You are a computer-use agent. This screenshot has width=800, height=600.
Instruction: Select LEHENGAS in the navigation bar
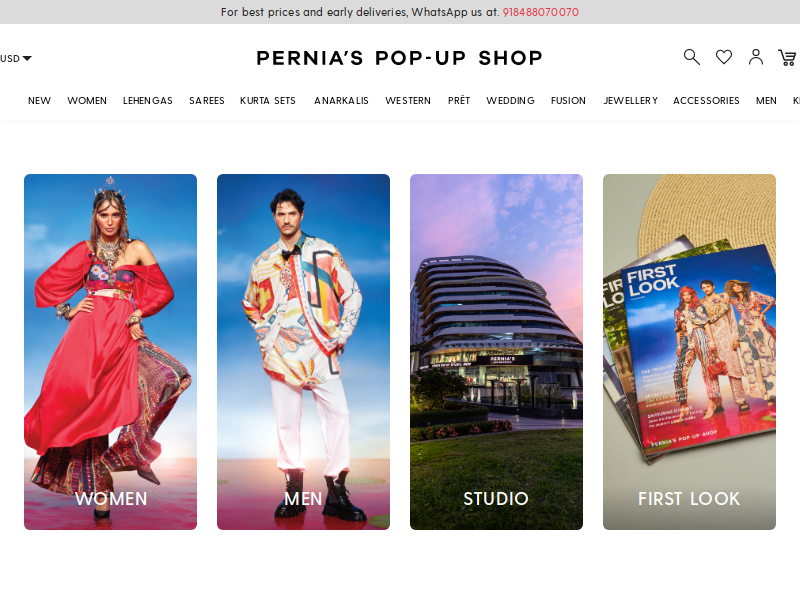click(x=147, y=101)
